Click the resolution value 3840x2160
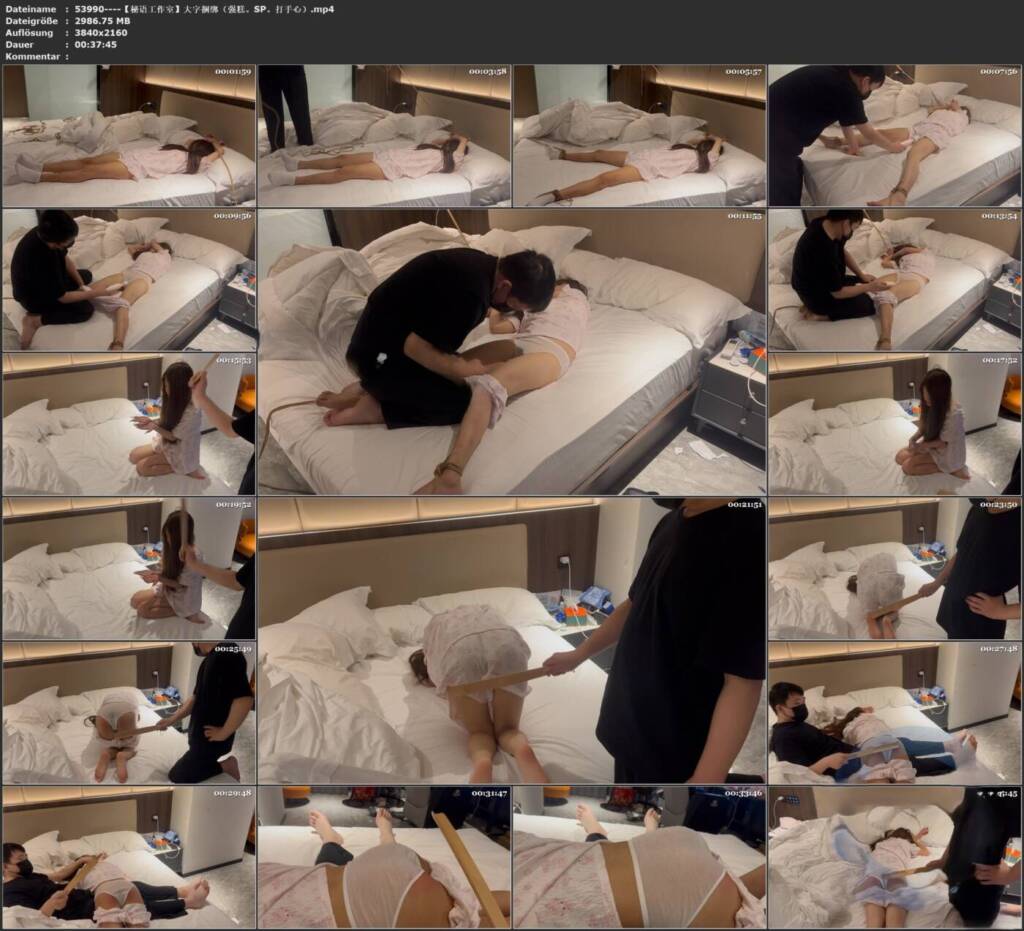The height and width of the screenshot is (931, 1024). tap(101, 33)
